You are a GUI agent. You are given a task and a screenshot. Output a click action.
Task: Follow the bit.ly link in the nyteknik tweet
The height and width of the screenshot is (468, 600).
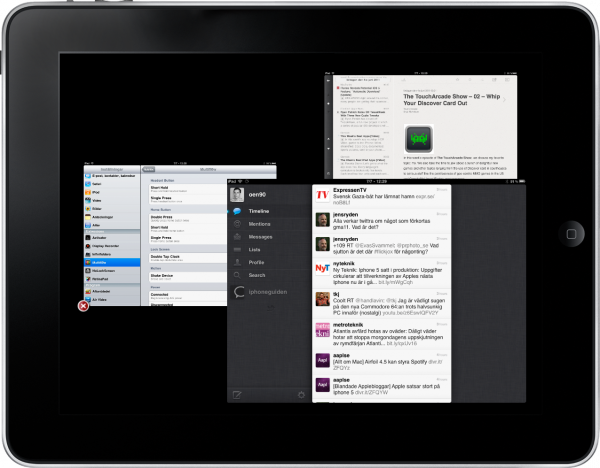click(x=396, y=282)
